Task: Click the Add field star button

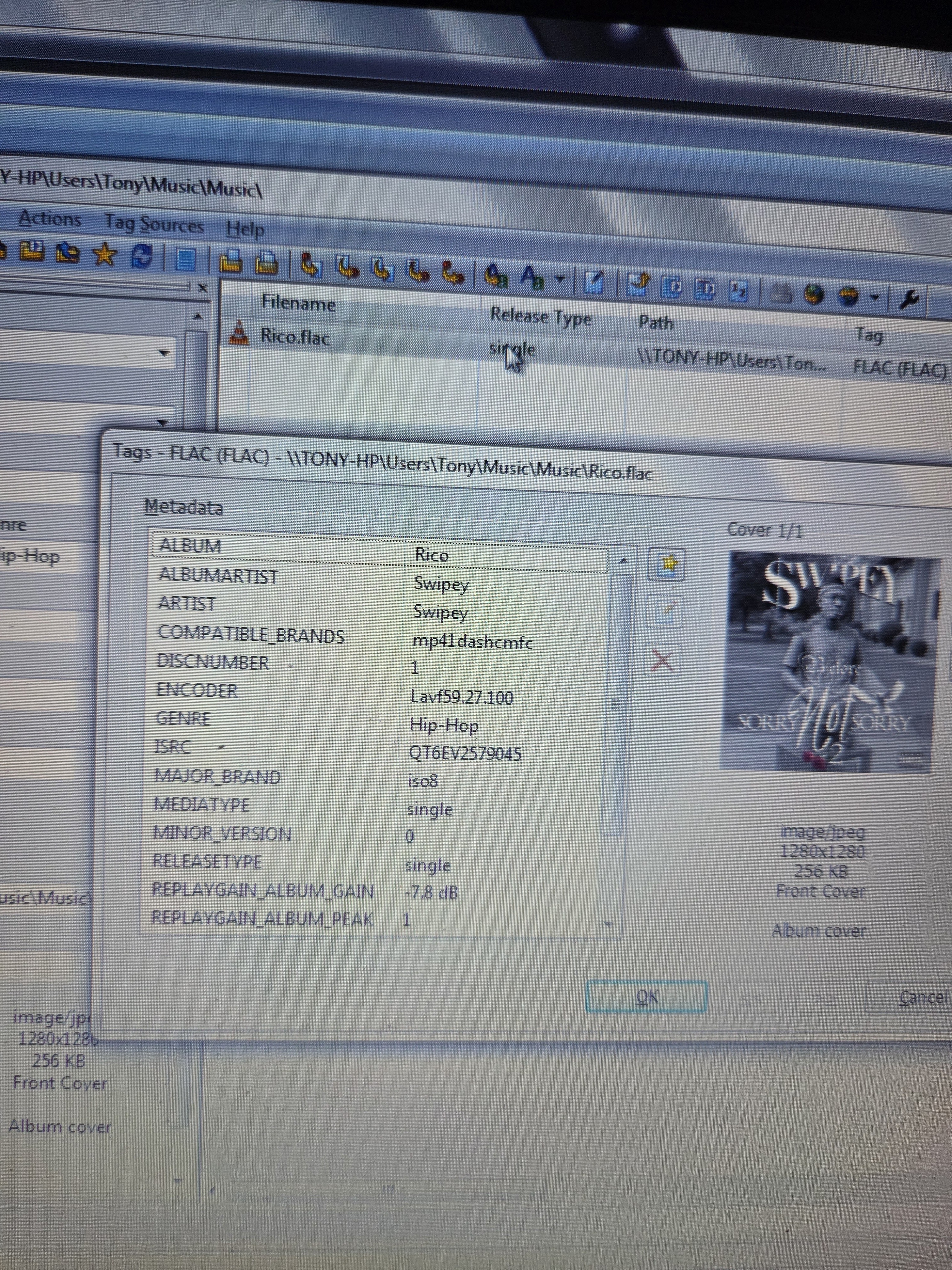Action: point(666,565)
